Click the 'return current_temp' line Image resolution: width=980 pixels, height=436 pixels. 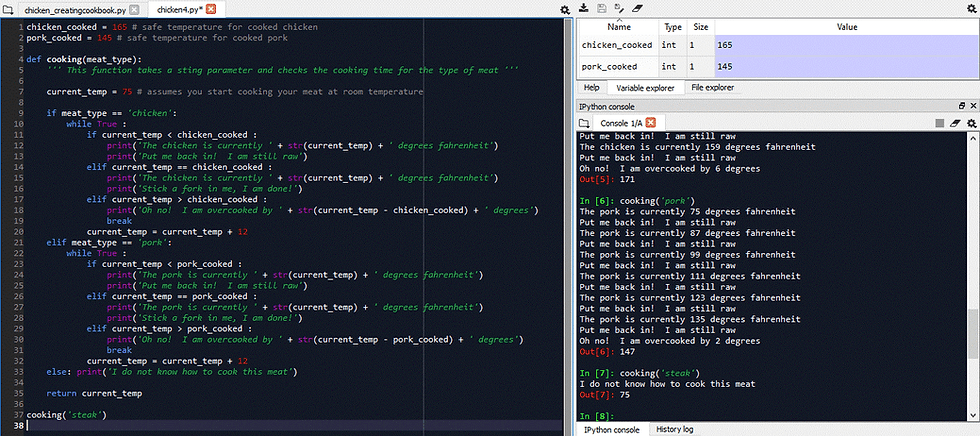pyautogui.click(x=94, y=394)
